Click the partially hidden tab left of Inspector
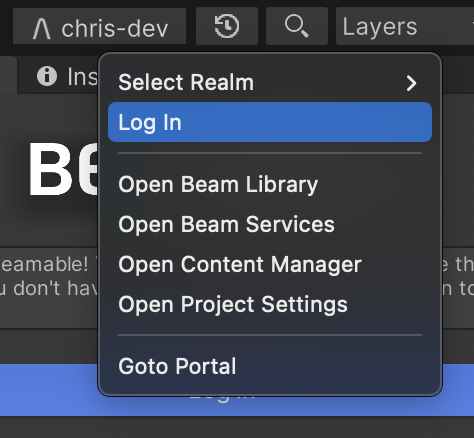 (x=8, y=75)
